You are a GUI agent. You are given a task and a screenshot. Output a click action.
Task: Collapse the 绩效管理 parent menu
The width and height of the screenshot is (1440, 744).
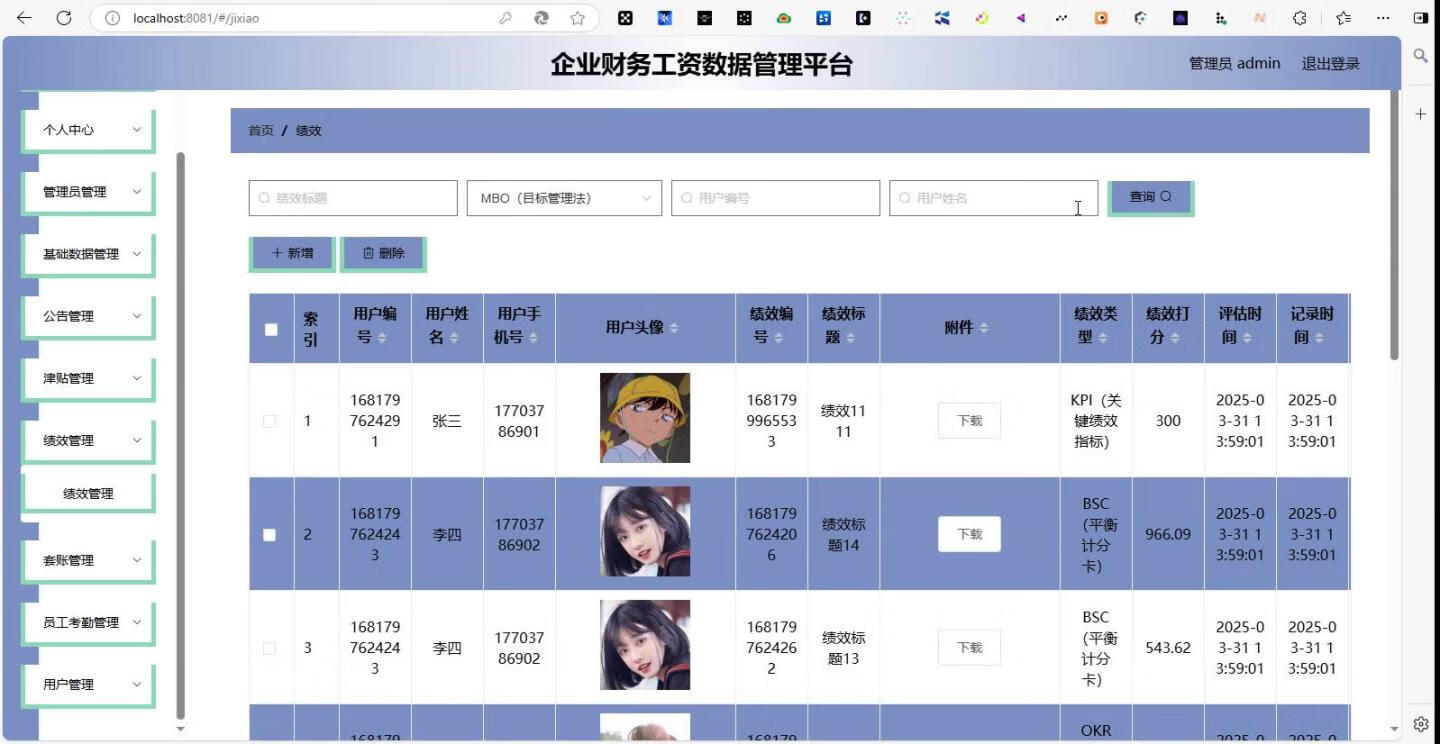[x=88, y=440]
